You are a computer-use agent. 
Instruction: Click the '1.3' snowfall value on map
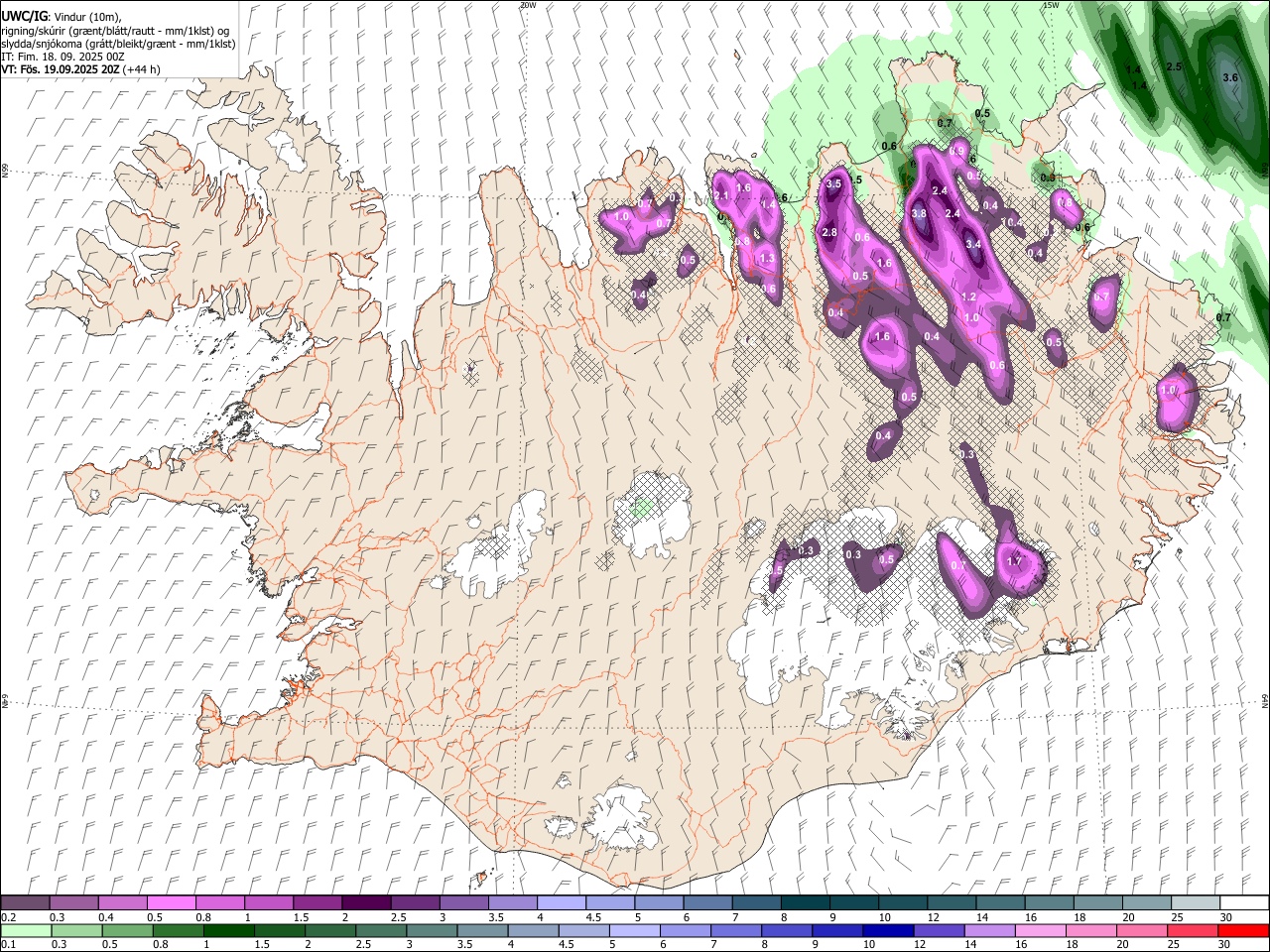pos(766,258)
